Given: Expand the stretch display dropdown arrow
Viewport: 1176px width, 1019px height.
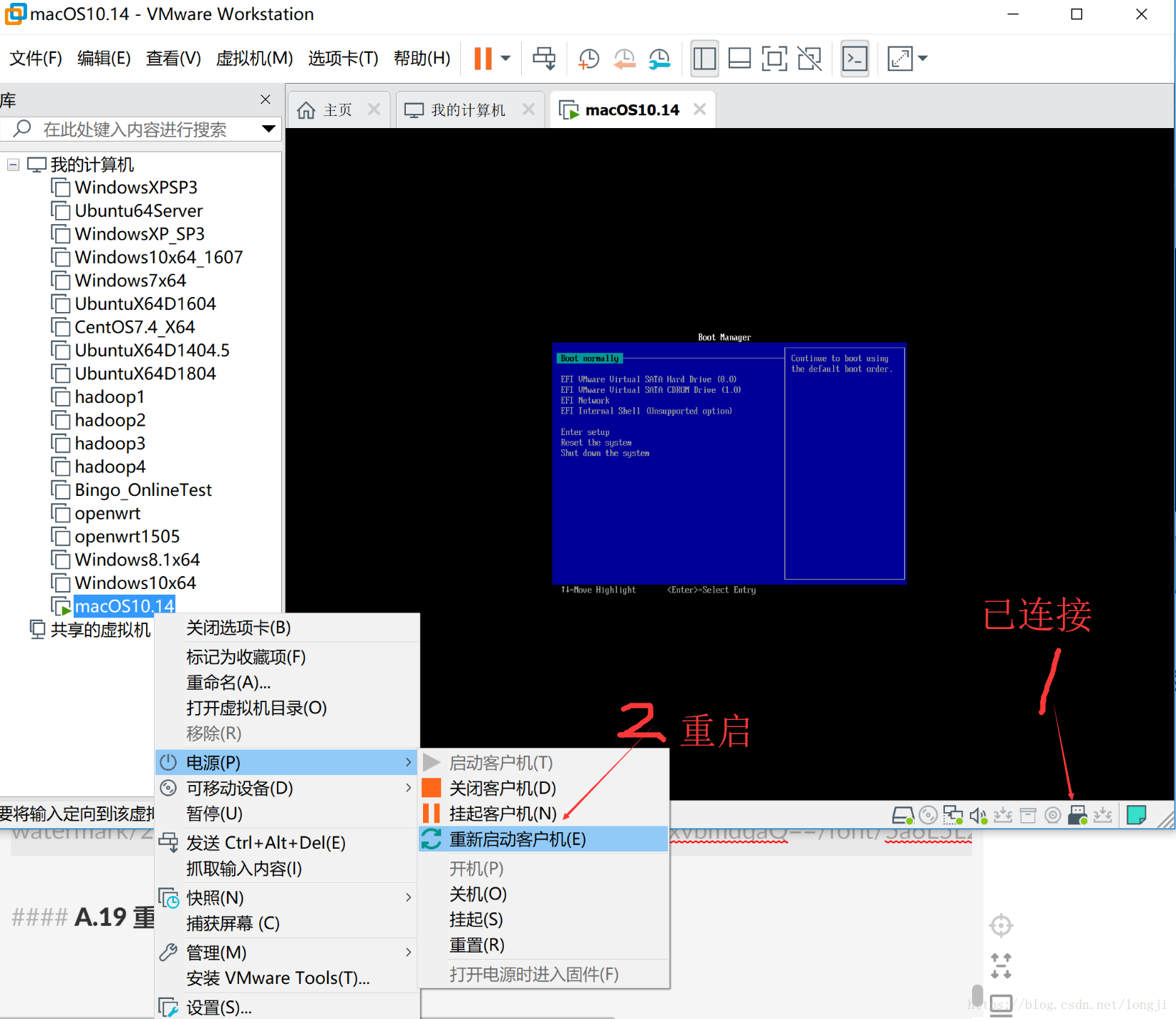Looking at the screenshot, I should pyautogui.click(x=923, y=59).
